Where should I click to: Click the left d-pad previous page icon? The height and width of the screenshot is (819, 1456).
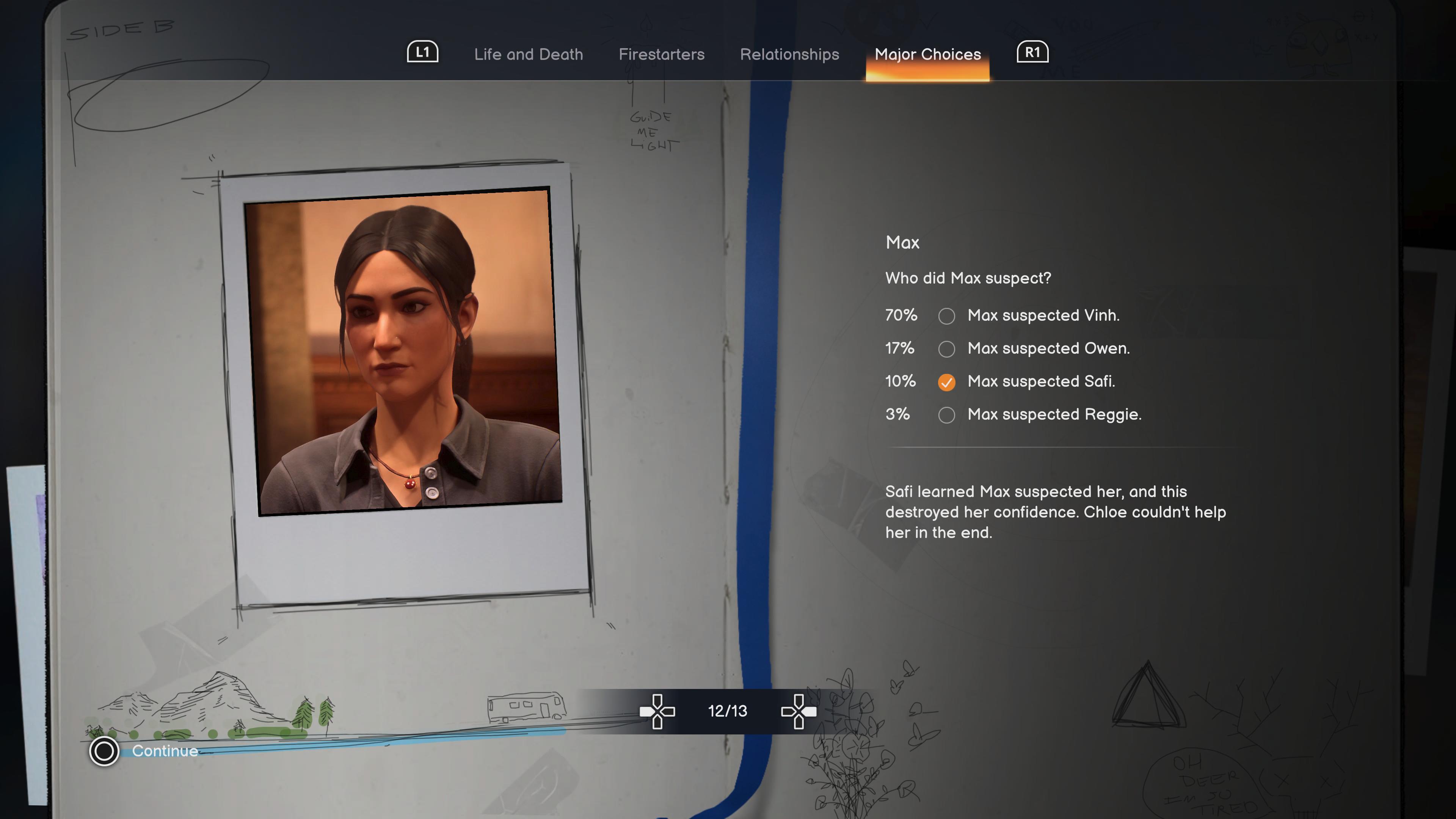(657, 712)
